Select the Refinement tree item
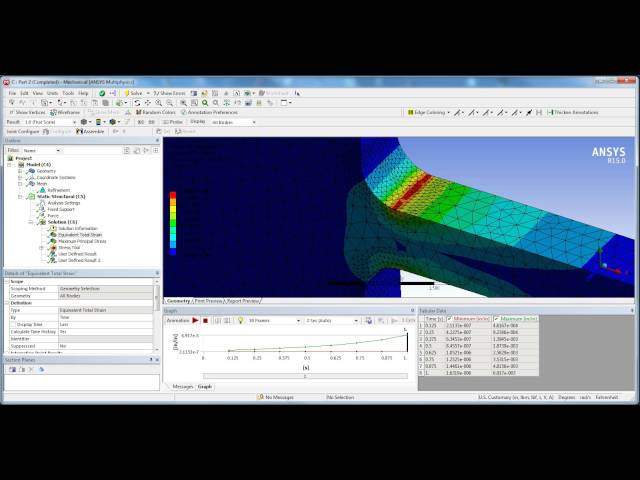Screen dimensions: 640x480 click(58, 190)
